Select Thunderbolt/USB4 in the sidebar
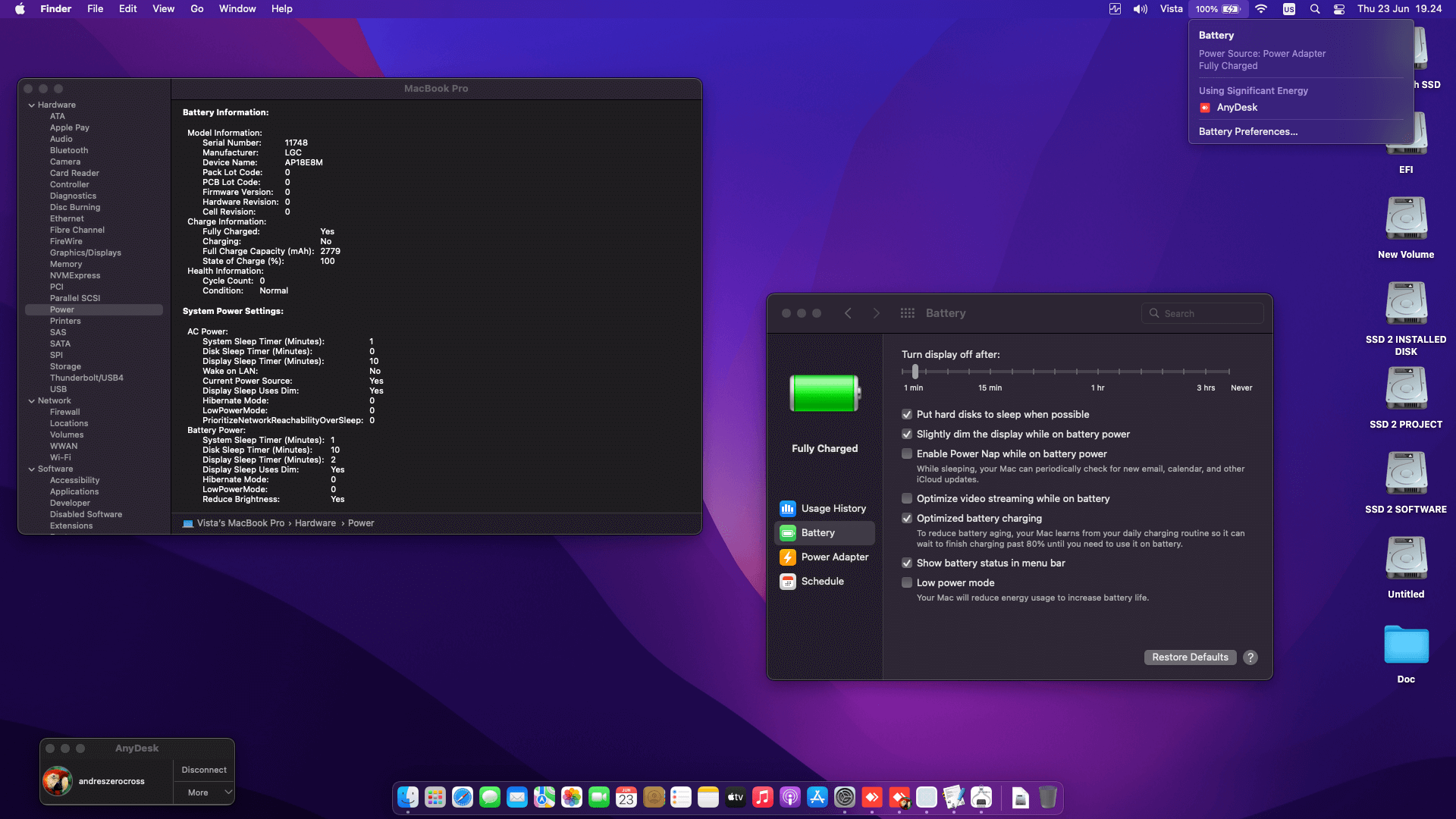1456x819 pixels. tap(86, 378)
